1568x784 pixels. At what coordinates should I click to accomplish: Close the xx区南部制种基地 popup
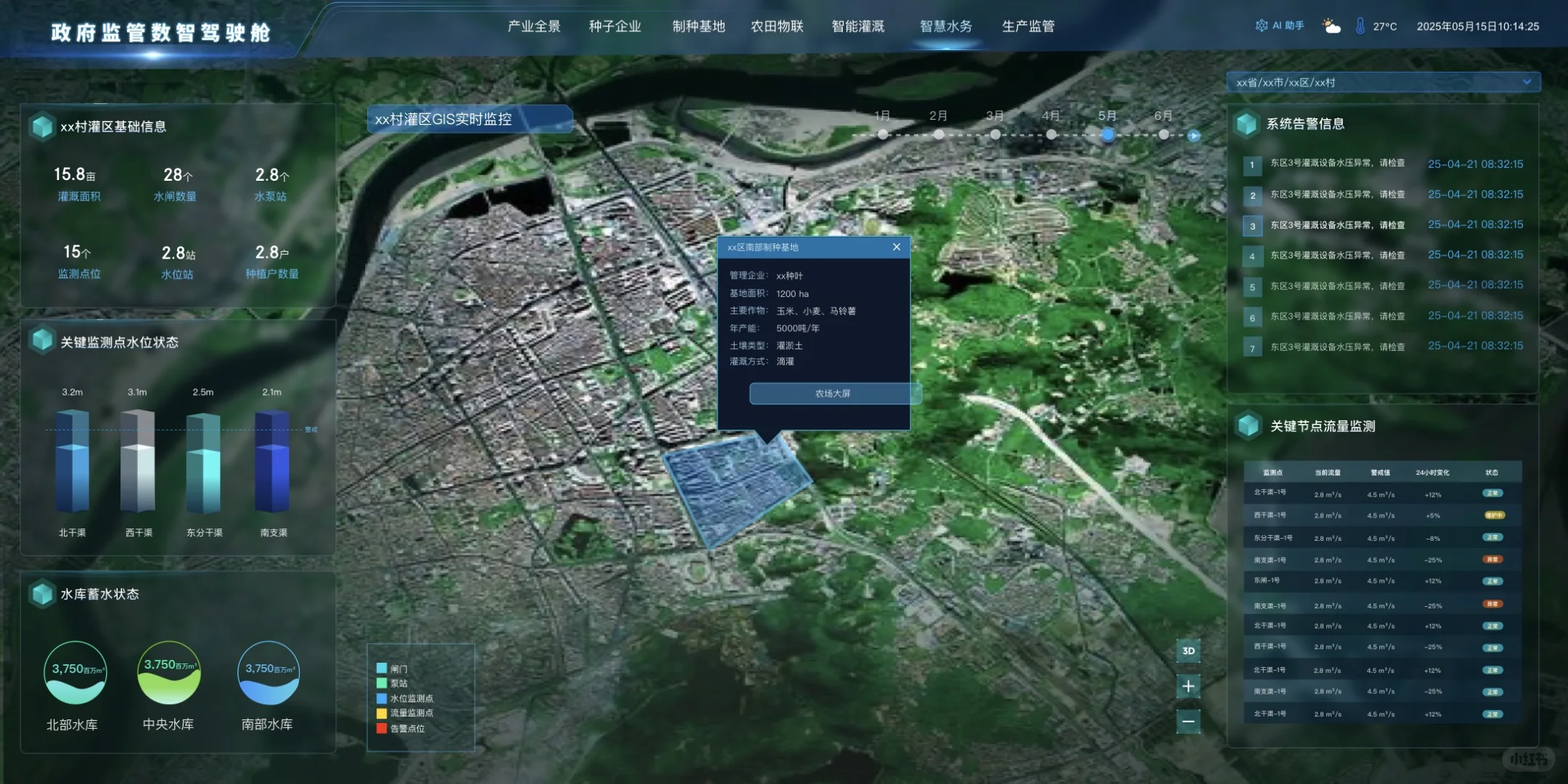(897, 247)
